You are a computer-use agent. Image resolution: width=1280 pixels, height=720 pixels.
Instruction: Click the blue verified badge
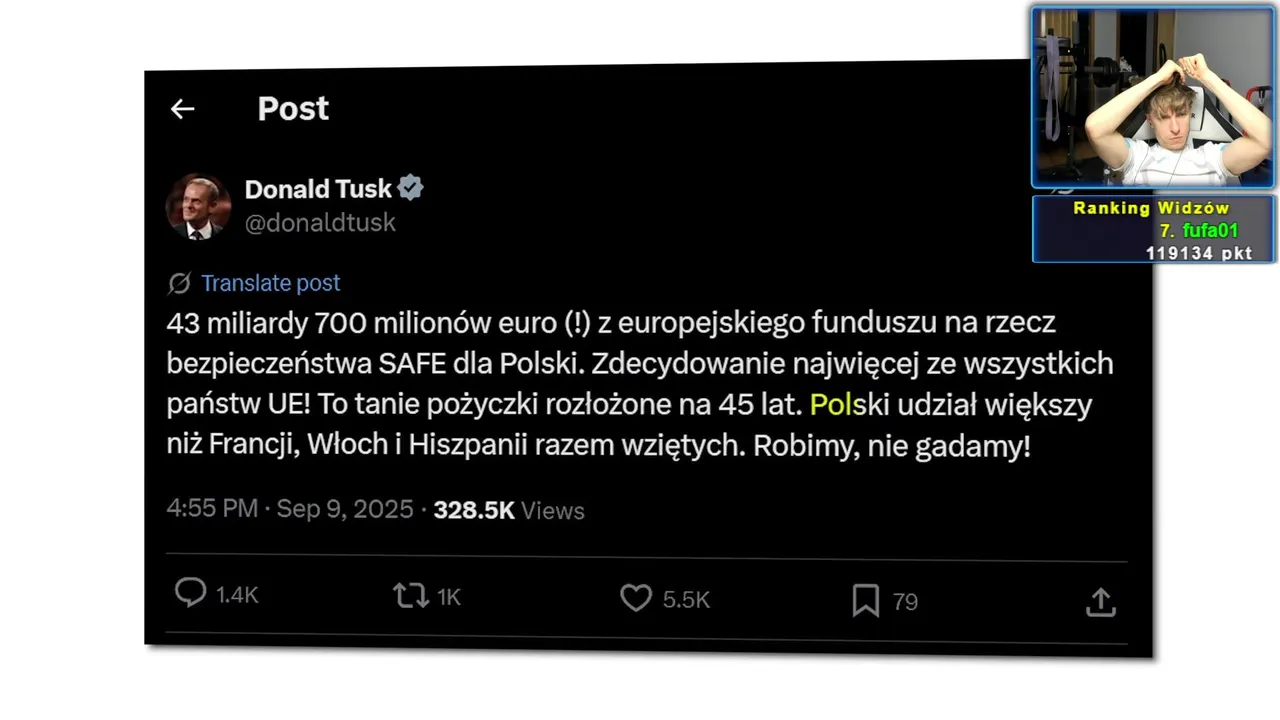click(411, 188)
